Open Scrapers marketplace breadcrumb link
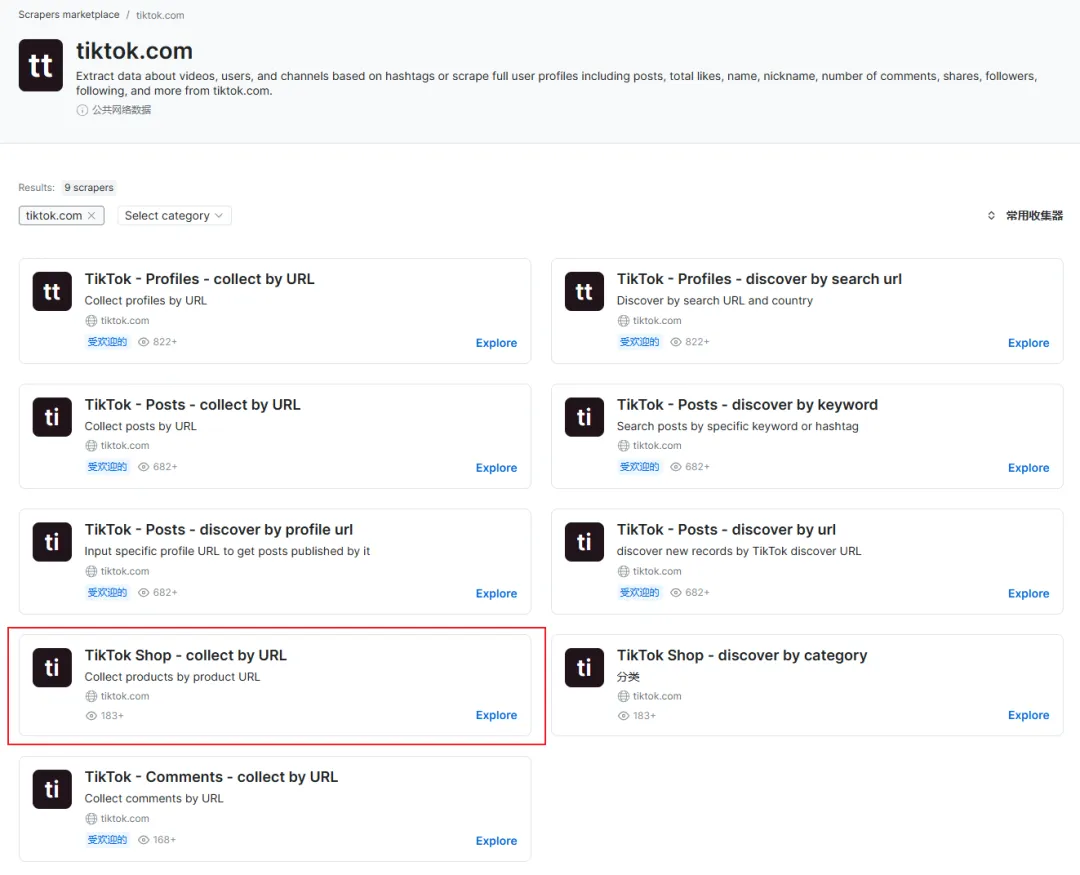This screenshot has width=1080, height=875. (x=69, y=14)
